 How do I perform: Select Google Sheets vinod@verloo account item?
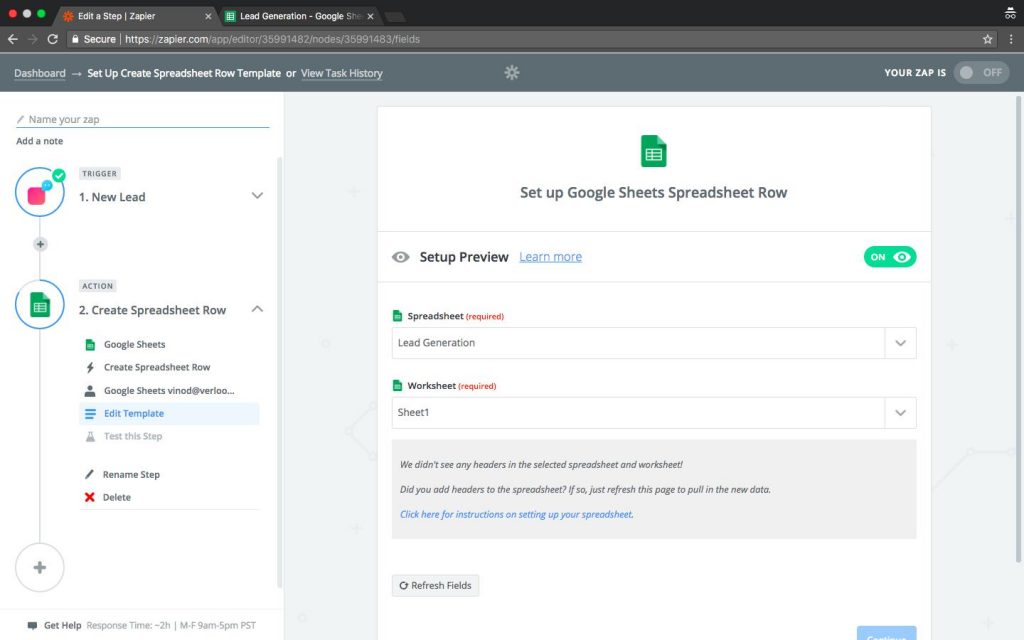coord(168,391)
